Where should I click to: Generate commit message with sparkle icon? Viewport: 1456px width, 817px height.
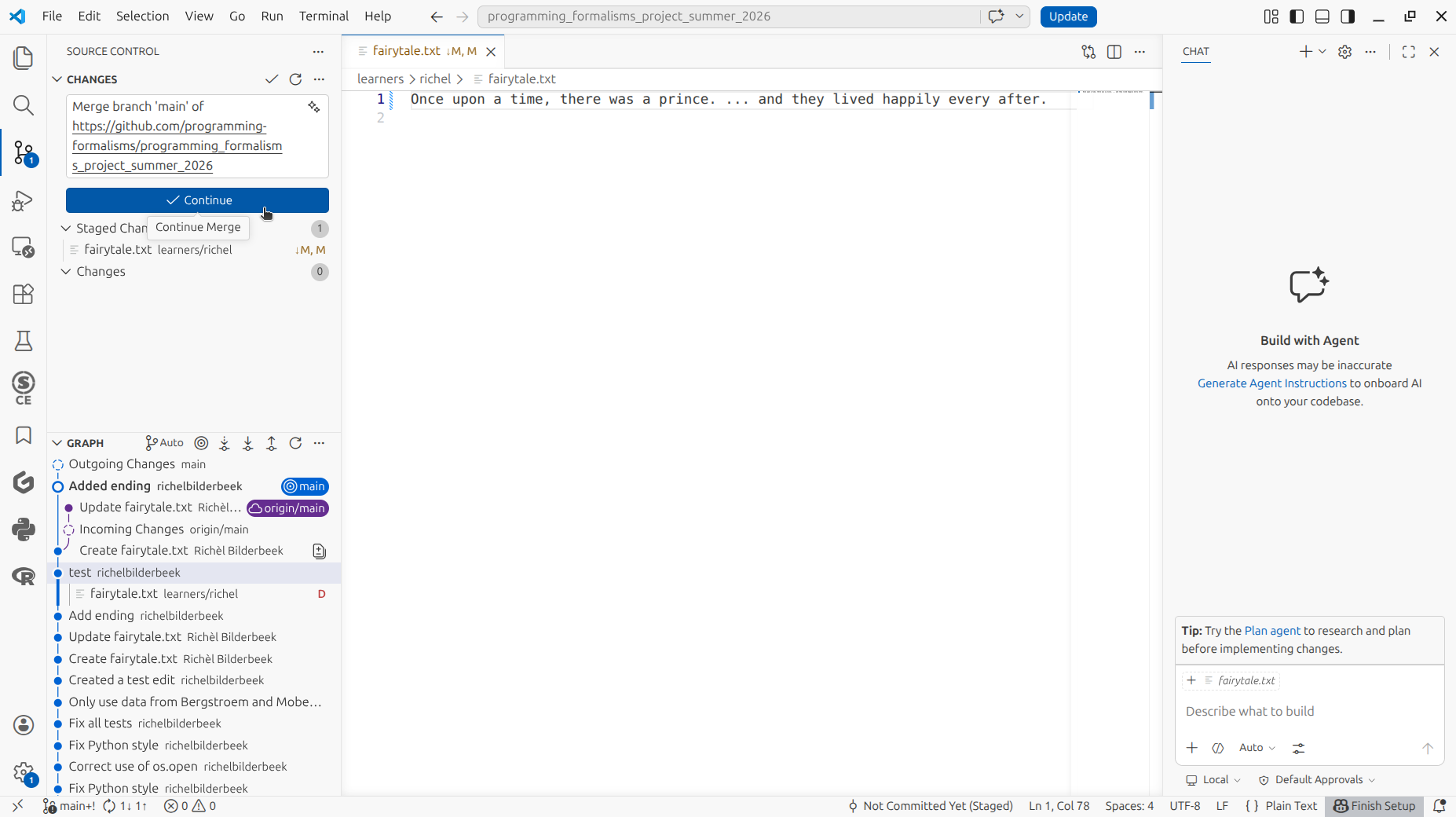314,107
